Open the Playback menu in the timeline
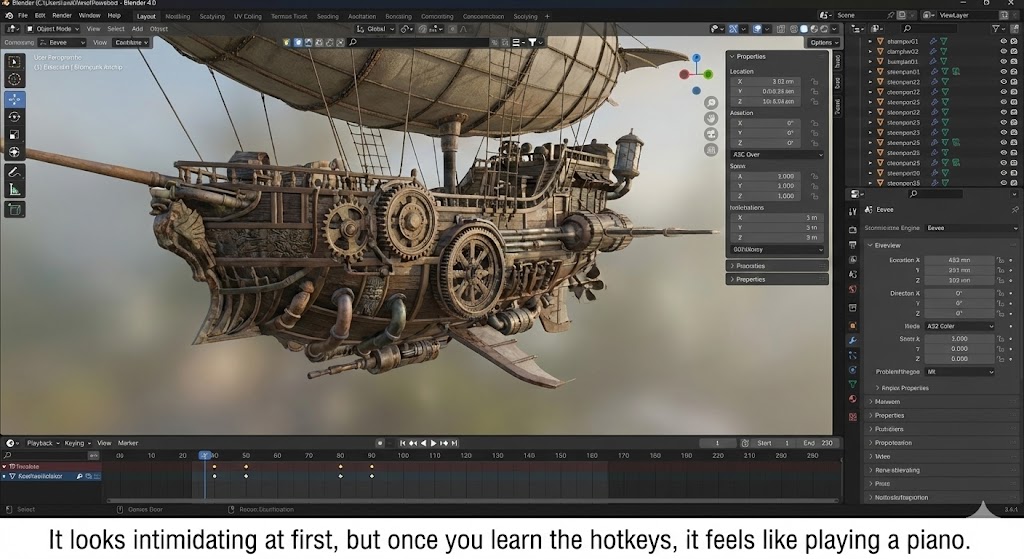This screenshot has width=1024, height=559. [x=42, y=443]
